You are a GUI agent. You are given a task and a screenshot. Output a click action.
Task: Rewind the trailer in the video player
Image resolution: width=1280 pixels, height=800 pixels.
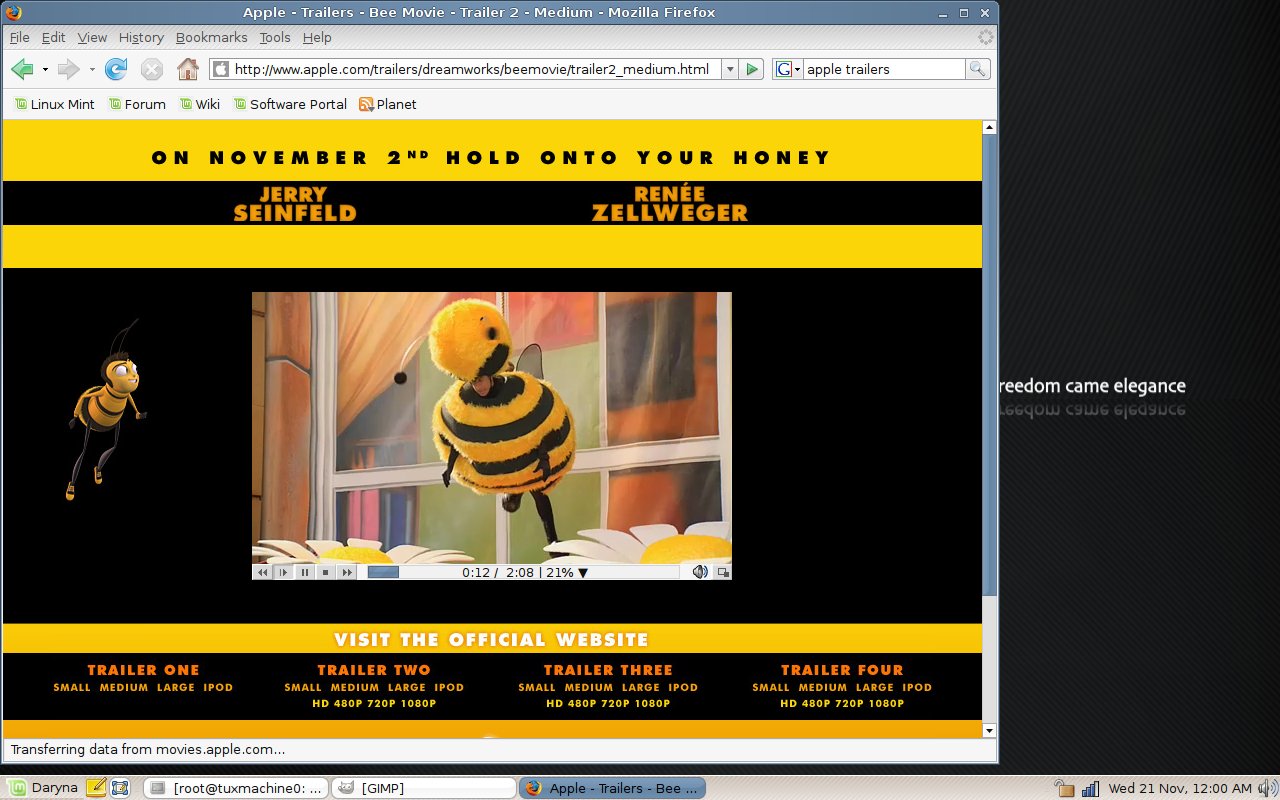pos(262,572)
